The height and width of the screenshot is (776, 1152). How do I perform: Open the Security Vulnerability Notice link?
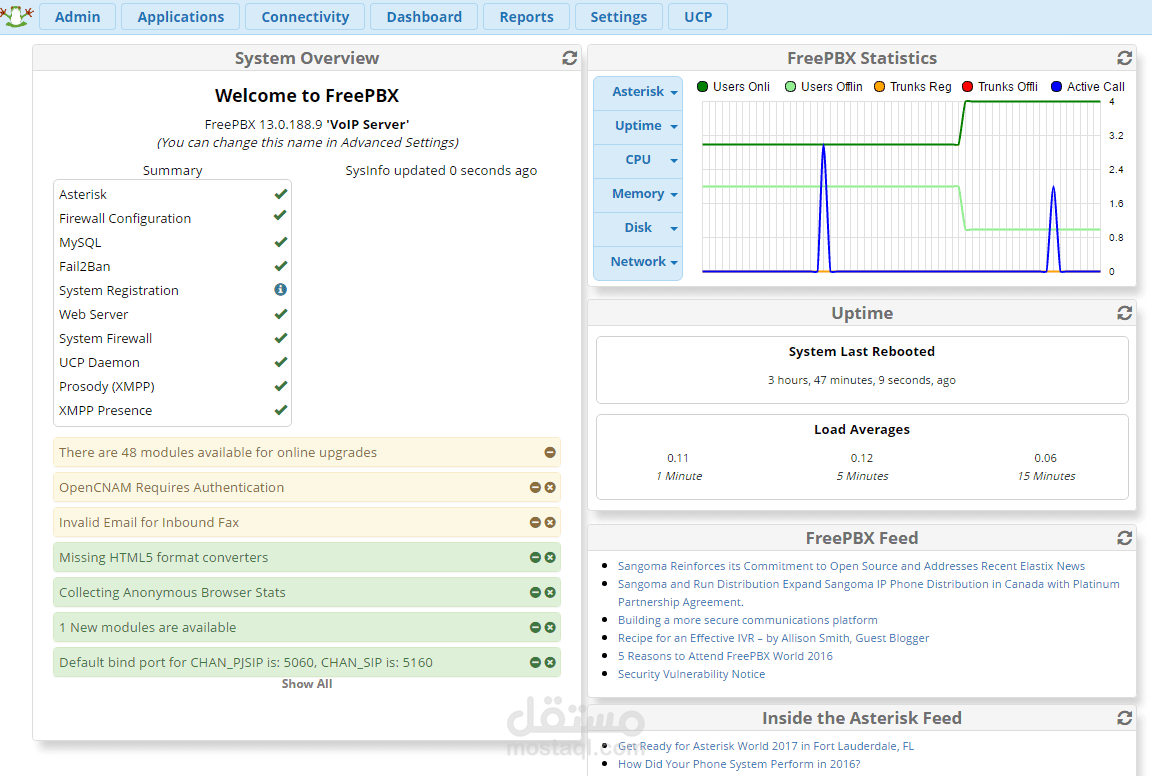coord(691,674)
